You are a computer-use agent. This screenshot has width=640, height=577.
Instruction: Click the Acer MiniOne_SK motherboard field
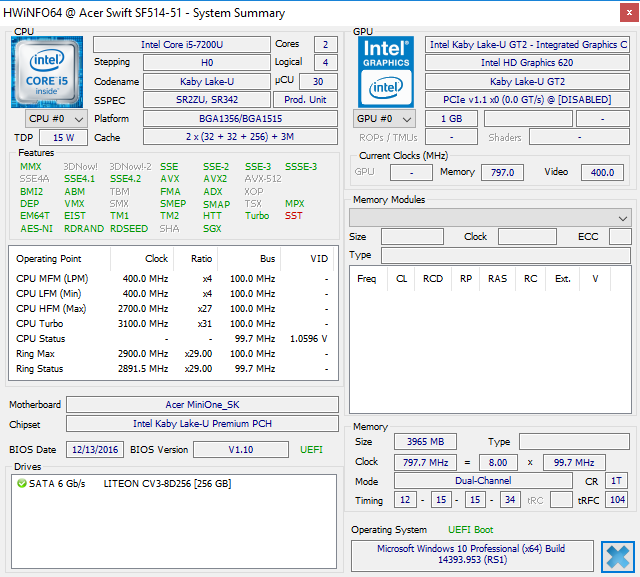click(201, 405)
